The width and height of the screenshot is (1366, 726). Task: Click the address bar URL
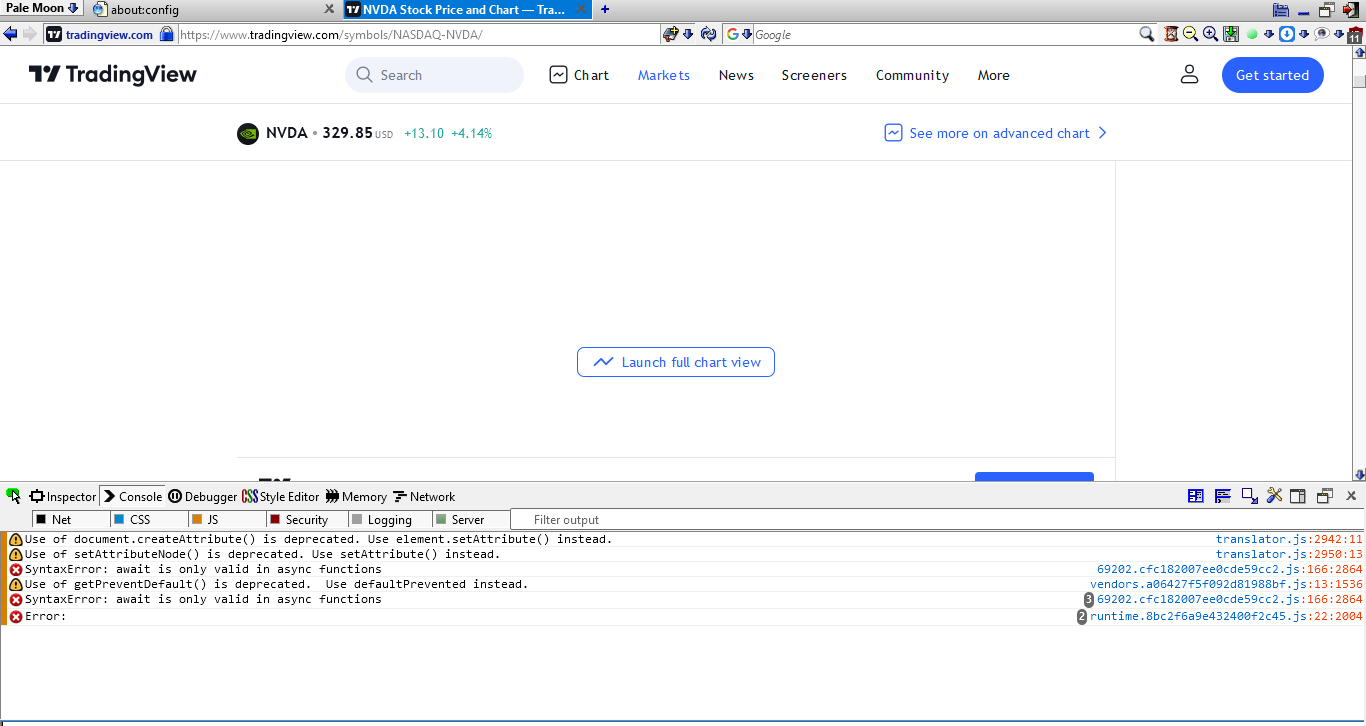[x=419, y=34]
